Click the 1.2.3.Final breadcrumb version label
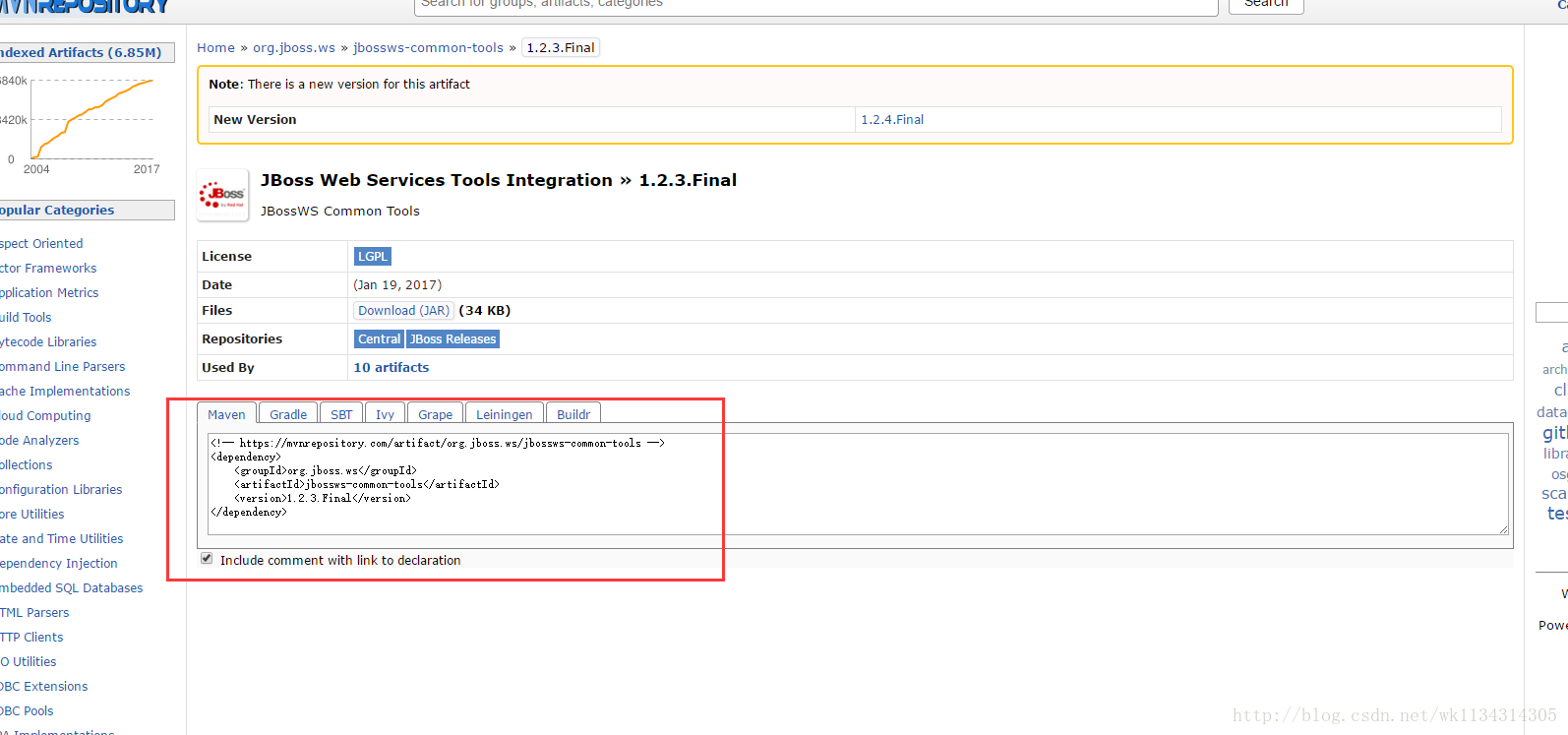This screenshot has width=1568, height=735. click(561, 47)
